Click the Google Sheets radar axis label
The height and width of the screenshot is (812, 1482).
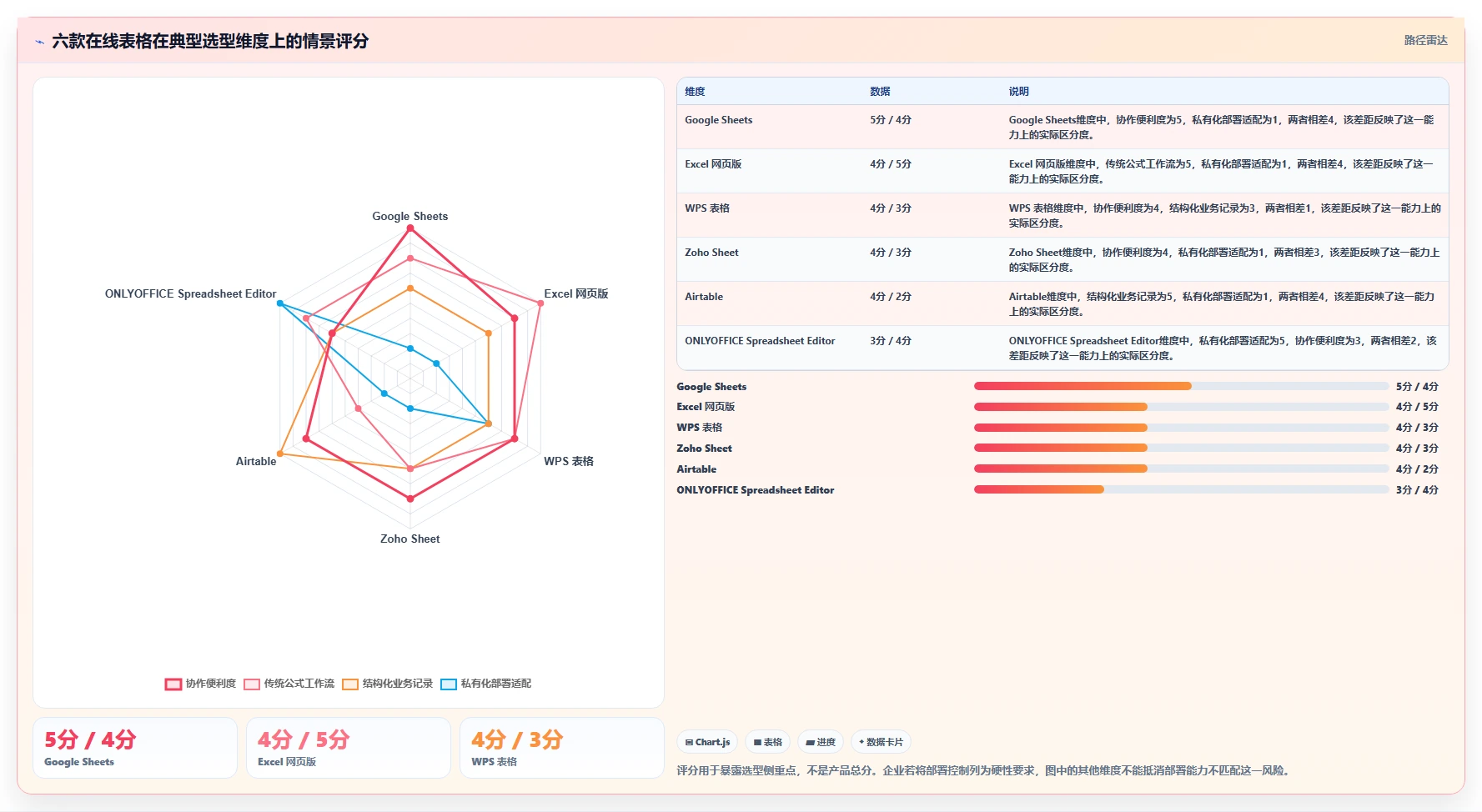409,216
